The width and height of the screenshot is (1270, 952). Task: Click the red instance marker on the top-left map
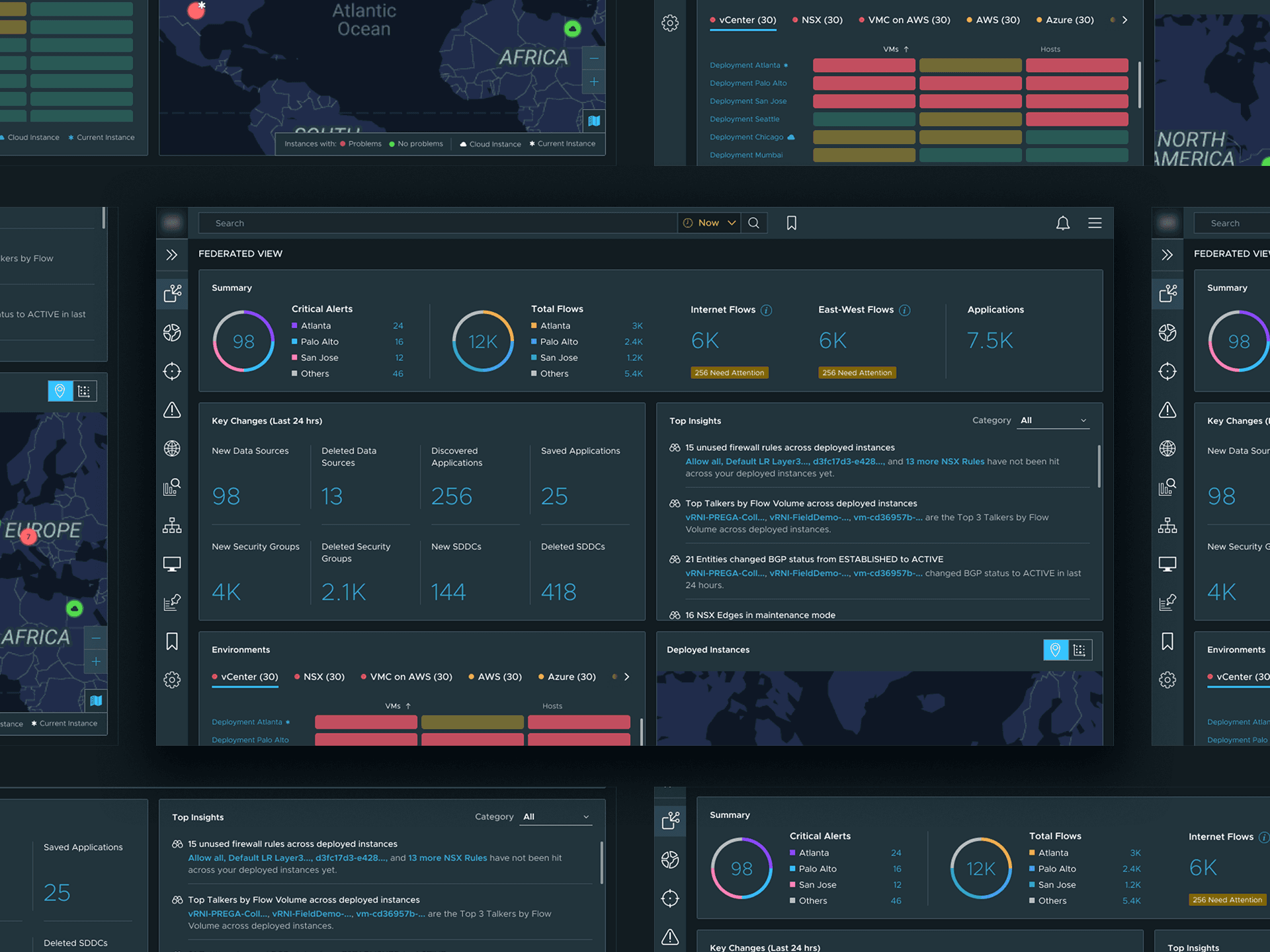196,11
